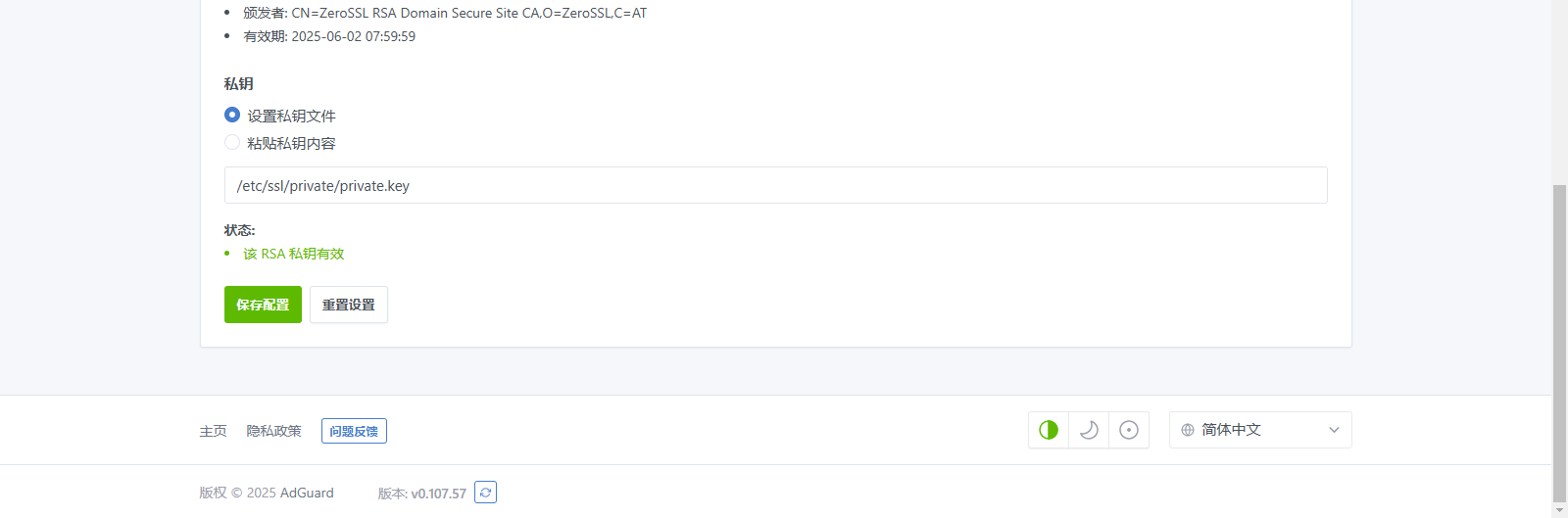This screenshot has width=1568, height=518.
Task: Open the 问题反馈 feedback button
Action: click(354, 431)
